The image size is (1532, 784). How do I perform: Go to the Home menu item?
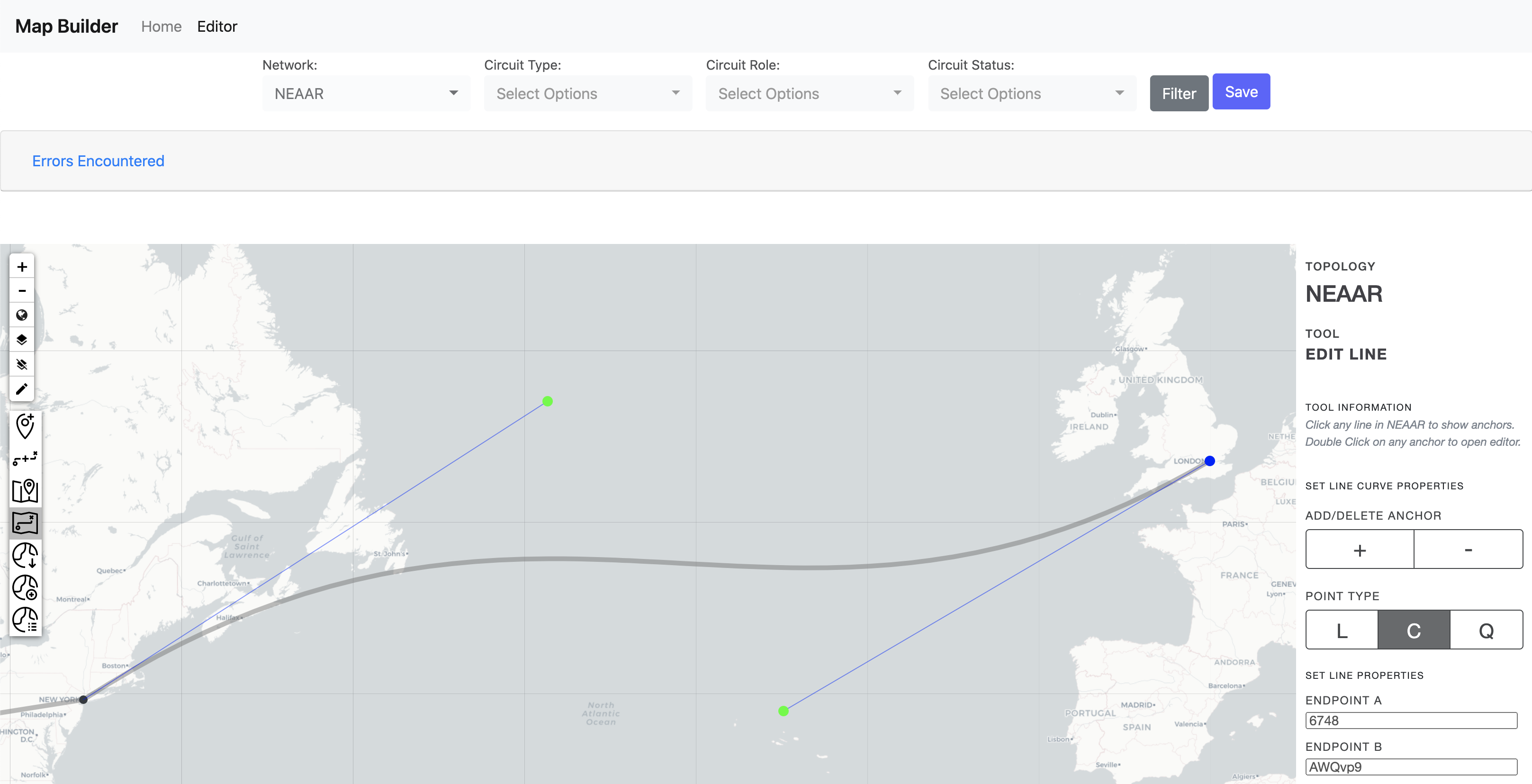(x=161, y=26)
